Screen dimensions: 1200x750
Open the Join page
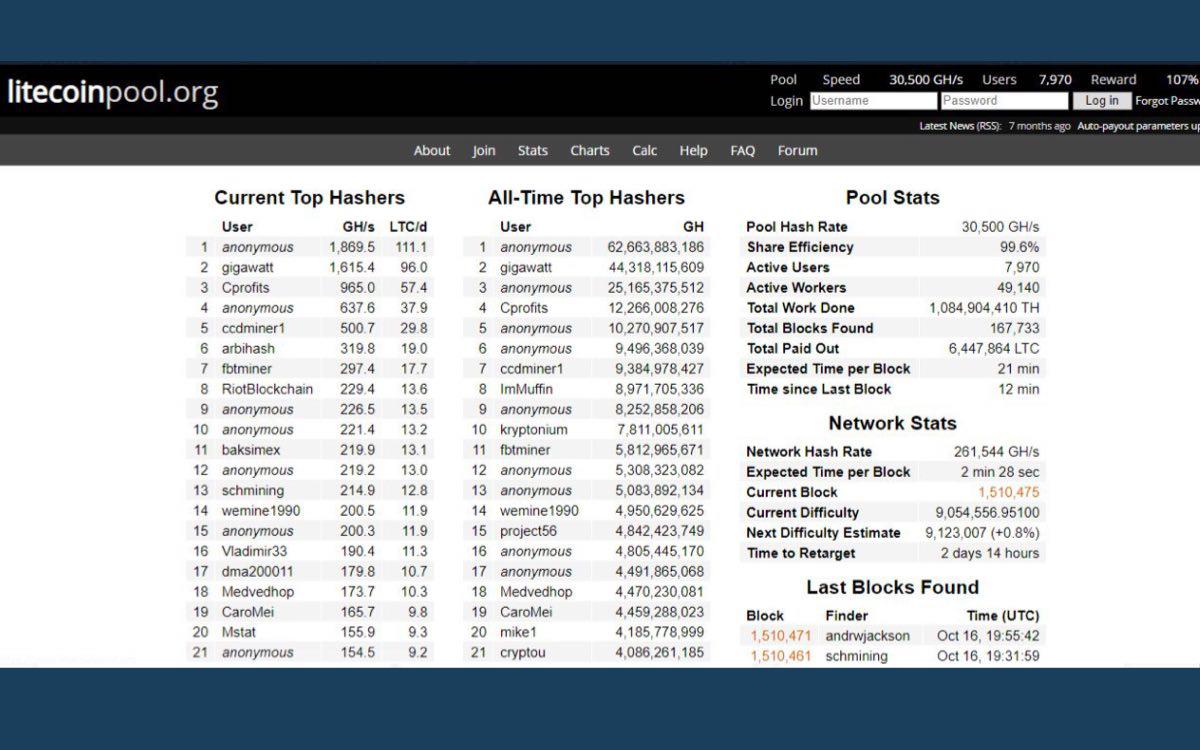[x=484, y=151]
